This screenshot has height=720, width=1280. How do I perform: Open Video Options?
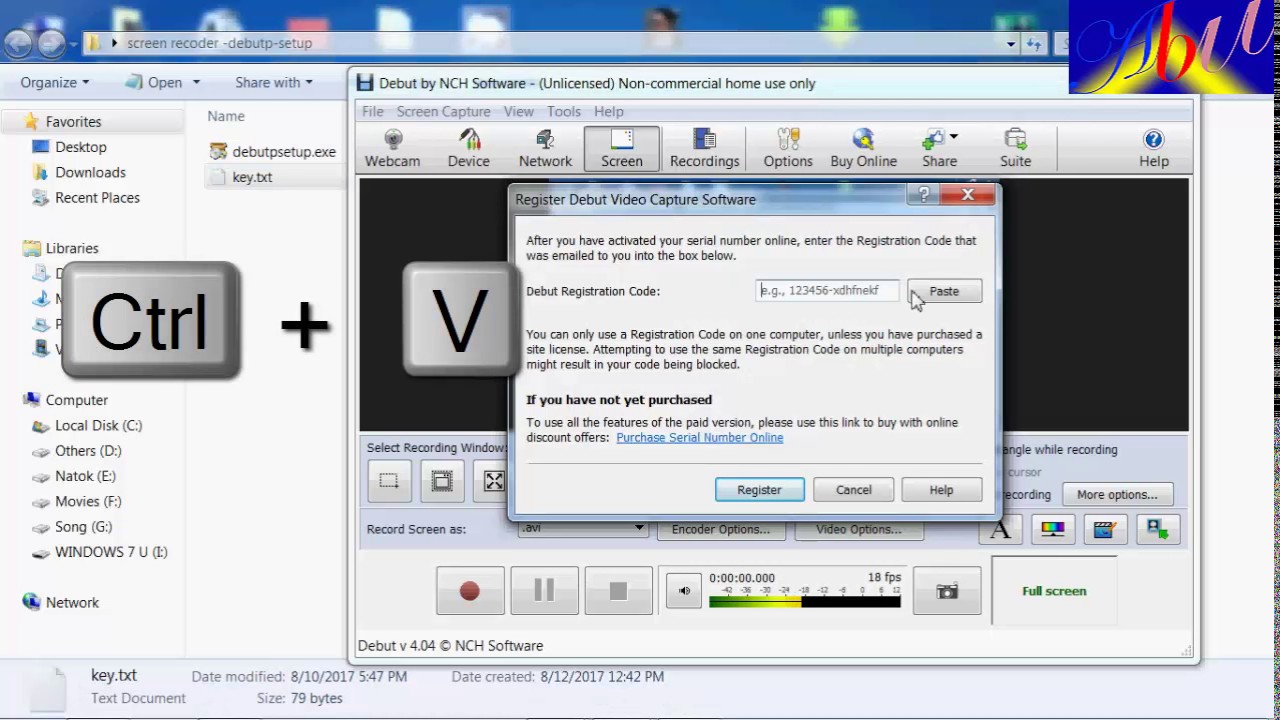(858, 529)
